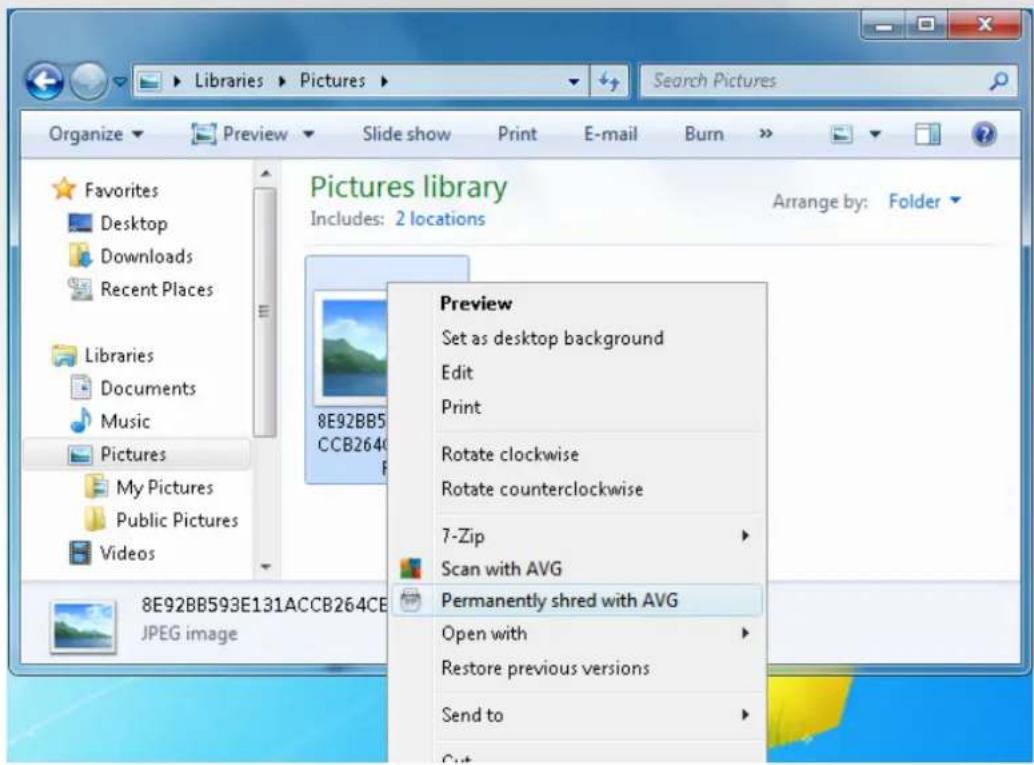Image resolution: width=1034 pixels, height=765 pixels.
Task: Open the view options dropdown arrow
Action: [x=875, y=135]
